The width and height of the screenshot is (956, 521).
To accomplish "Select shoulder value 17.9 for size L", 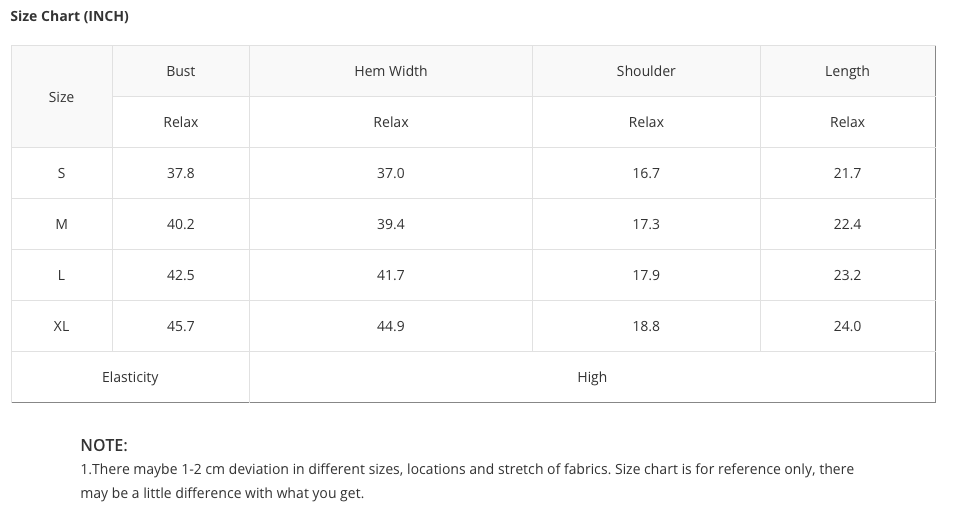I will (x=646, y=275).
